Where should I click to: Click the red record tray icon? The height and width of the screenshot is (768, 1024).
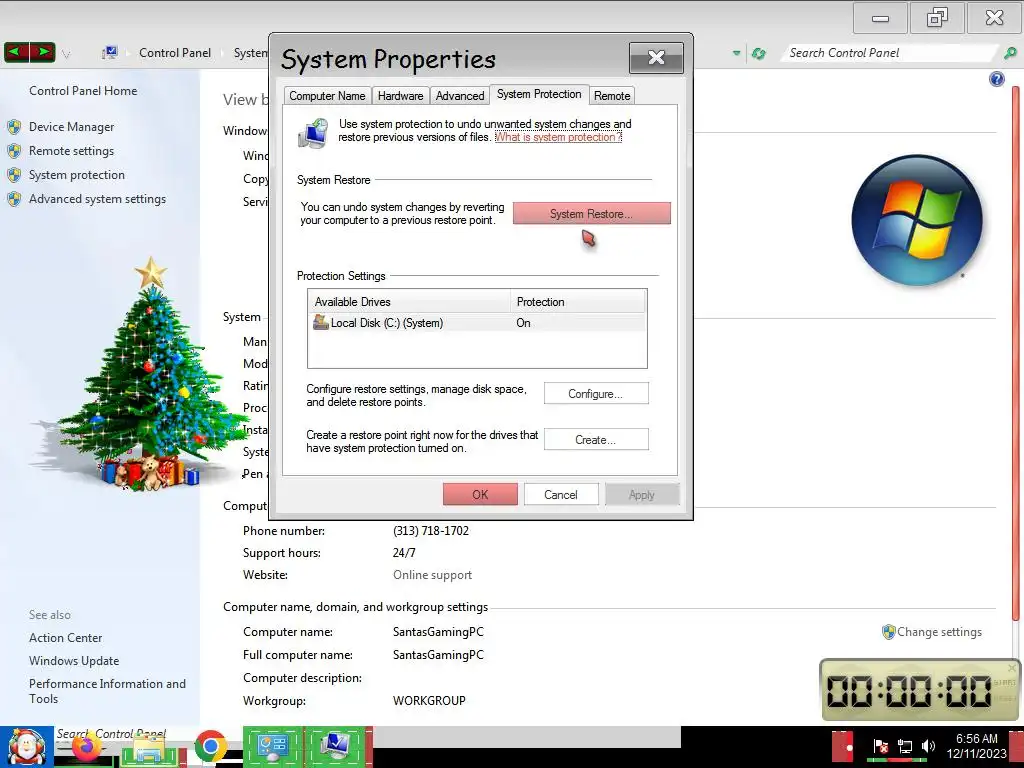point(843,746)
